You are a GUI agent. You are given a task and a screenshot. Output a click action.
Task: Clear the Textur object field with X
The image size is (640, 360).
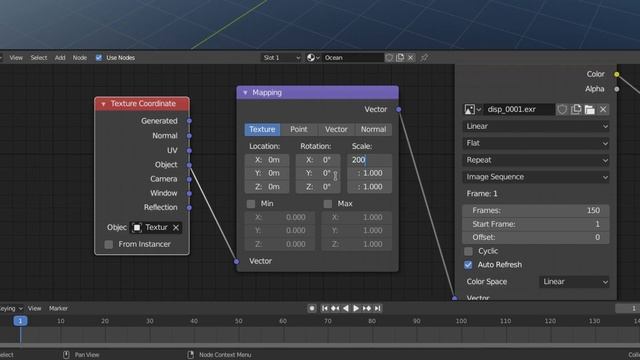click(x=176, y=227)
